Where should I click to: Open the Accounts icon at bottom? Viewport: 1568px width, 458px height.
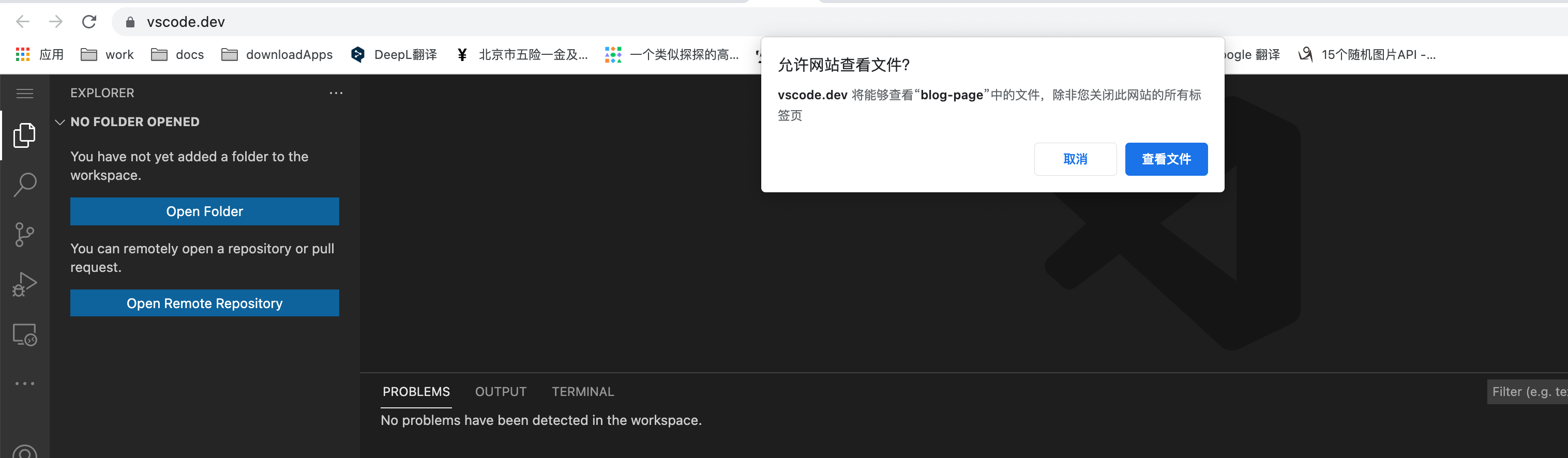click(25, 451)
